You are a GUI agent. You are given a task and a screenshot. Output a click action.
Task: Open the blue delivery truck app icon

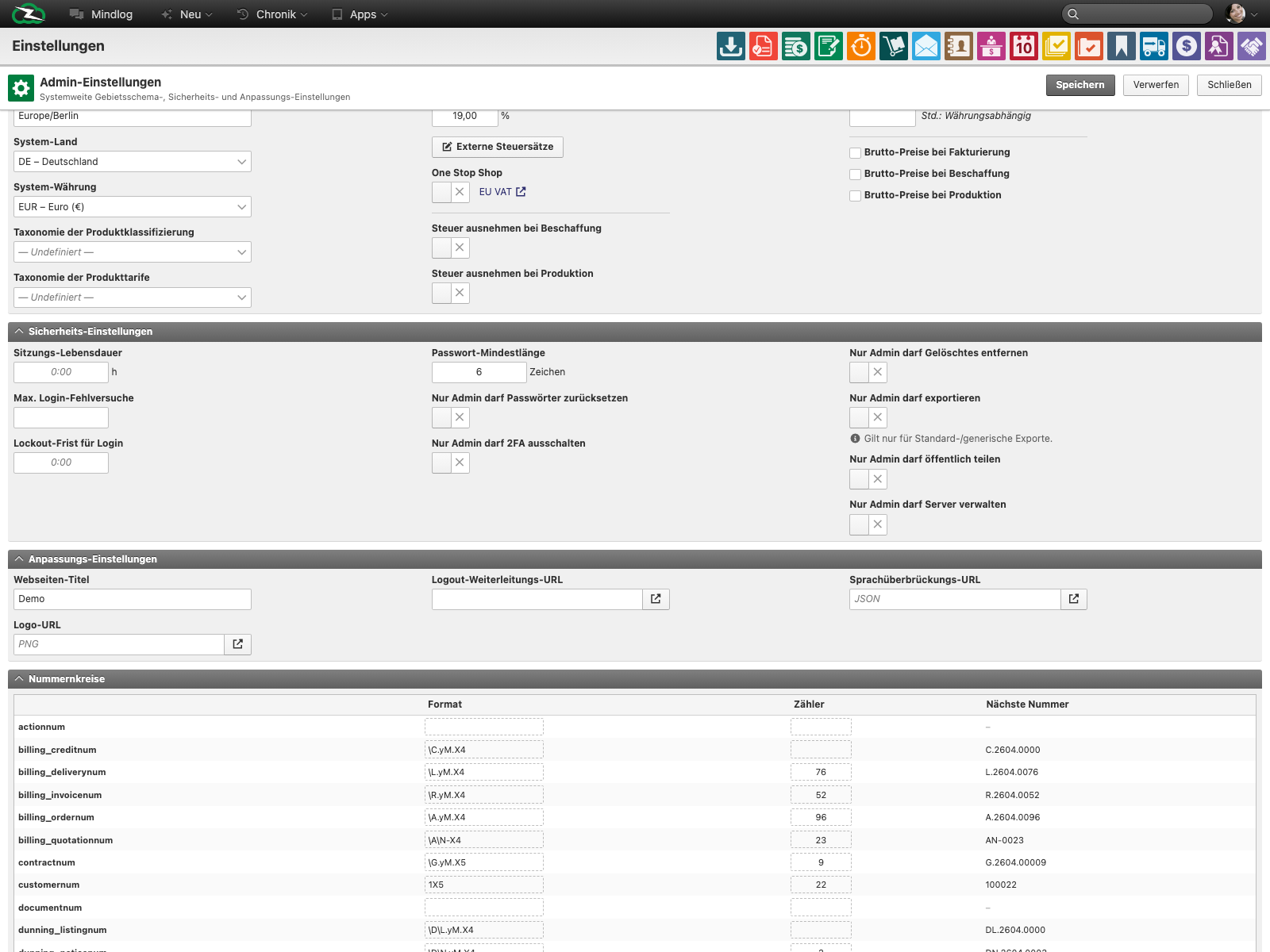point(1153,46)
